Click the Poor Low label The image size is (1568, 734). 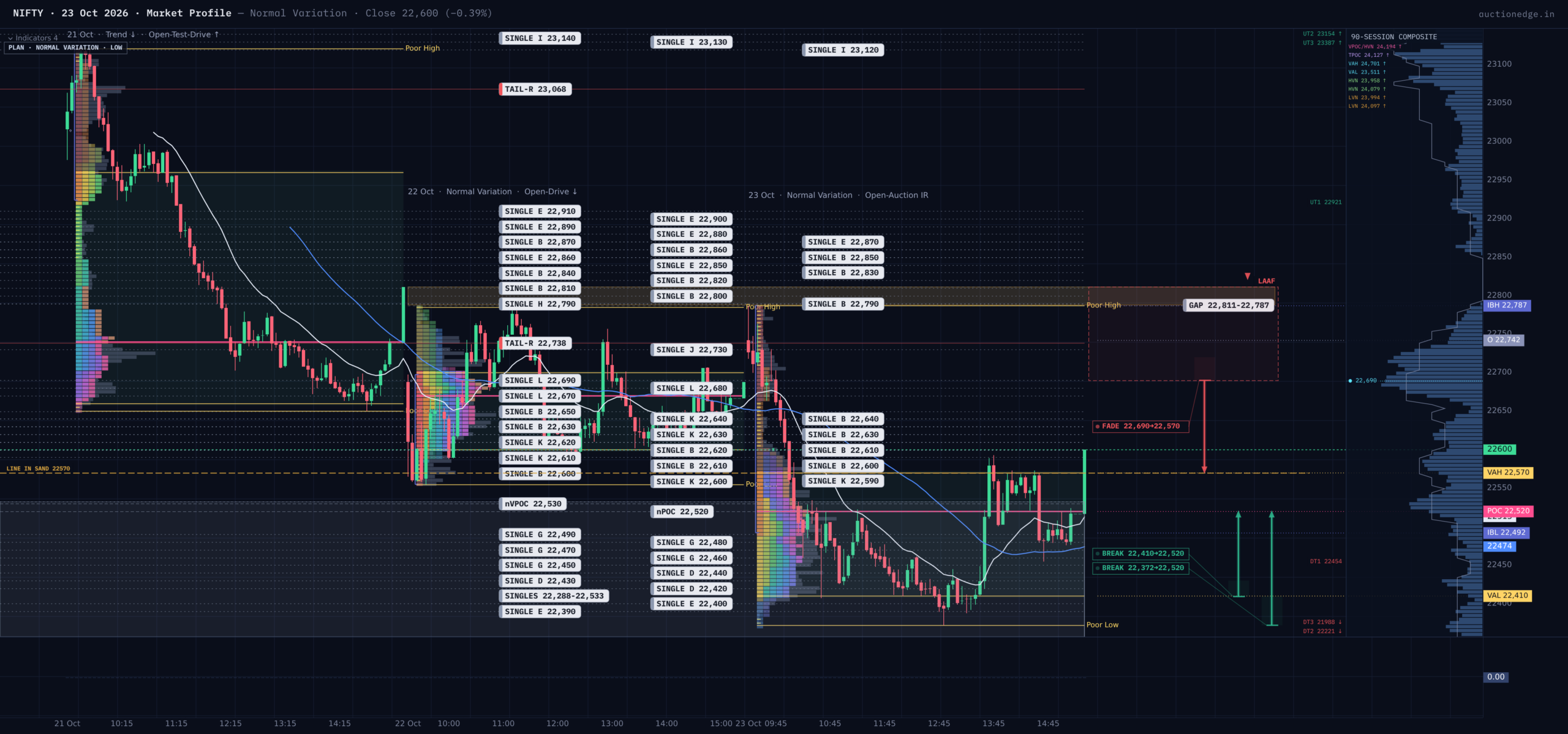click(1102, 625)
